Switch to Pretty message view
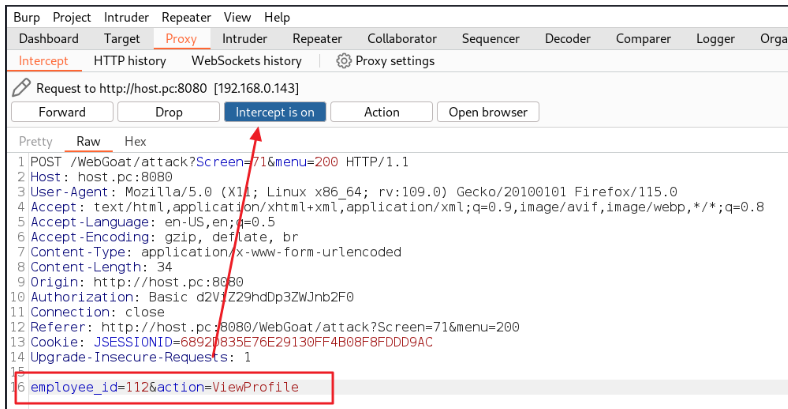This screenshot has height=409, width=788. coord(36,141)
